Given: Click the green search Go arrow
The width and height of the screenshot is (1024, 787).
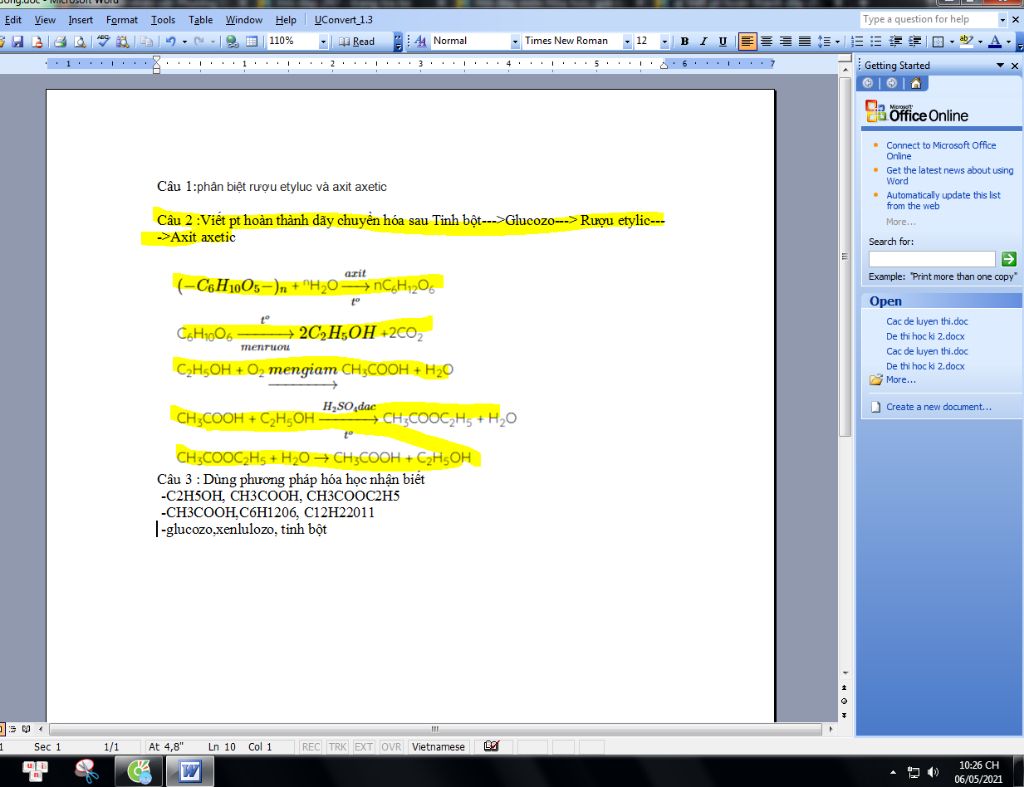Looking at the screenshot, I should [1008, 259].
